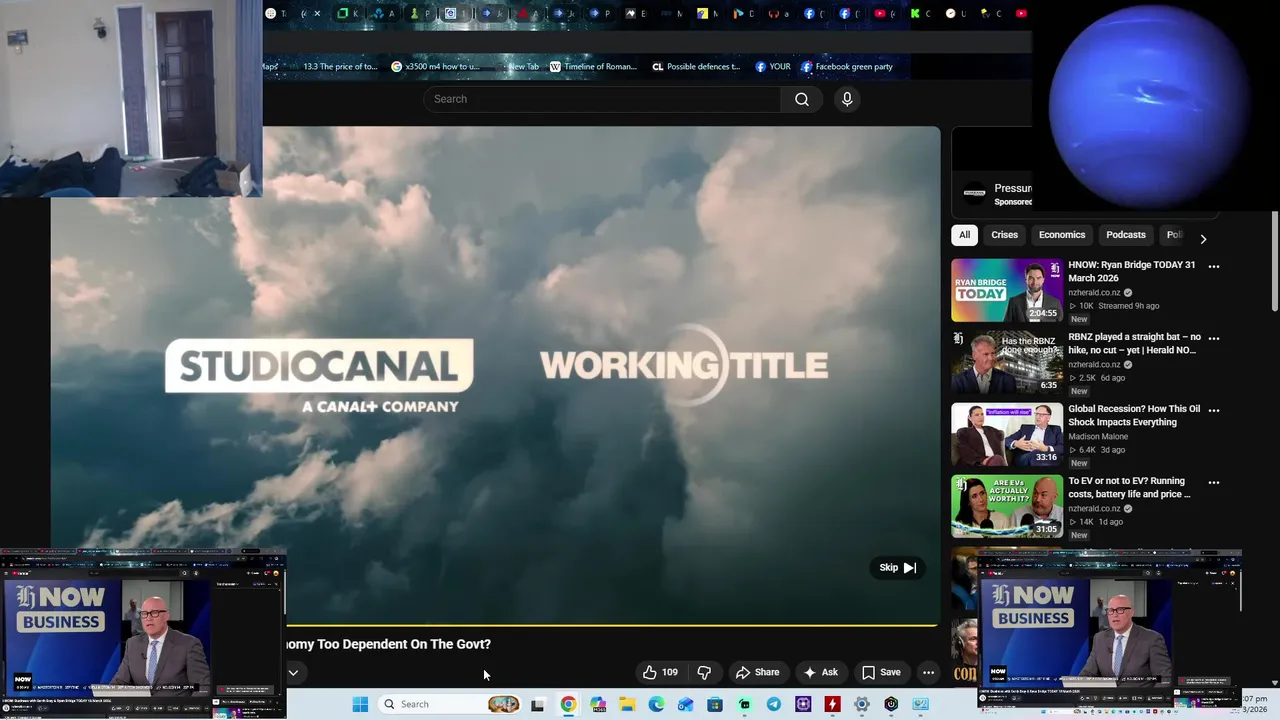Open options menu for To EV or not video
Screen dimensions: 1280x720
[x=1213, y=483]
